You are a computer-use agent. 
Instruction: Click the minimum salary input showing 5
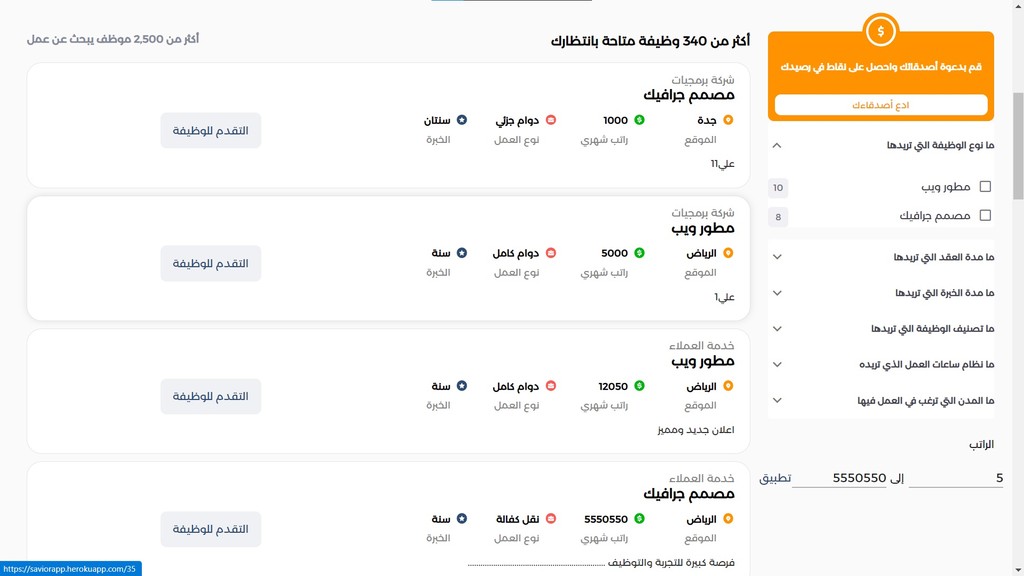coord(956,479)
